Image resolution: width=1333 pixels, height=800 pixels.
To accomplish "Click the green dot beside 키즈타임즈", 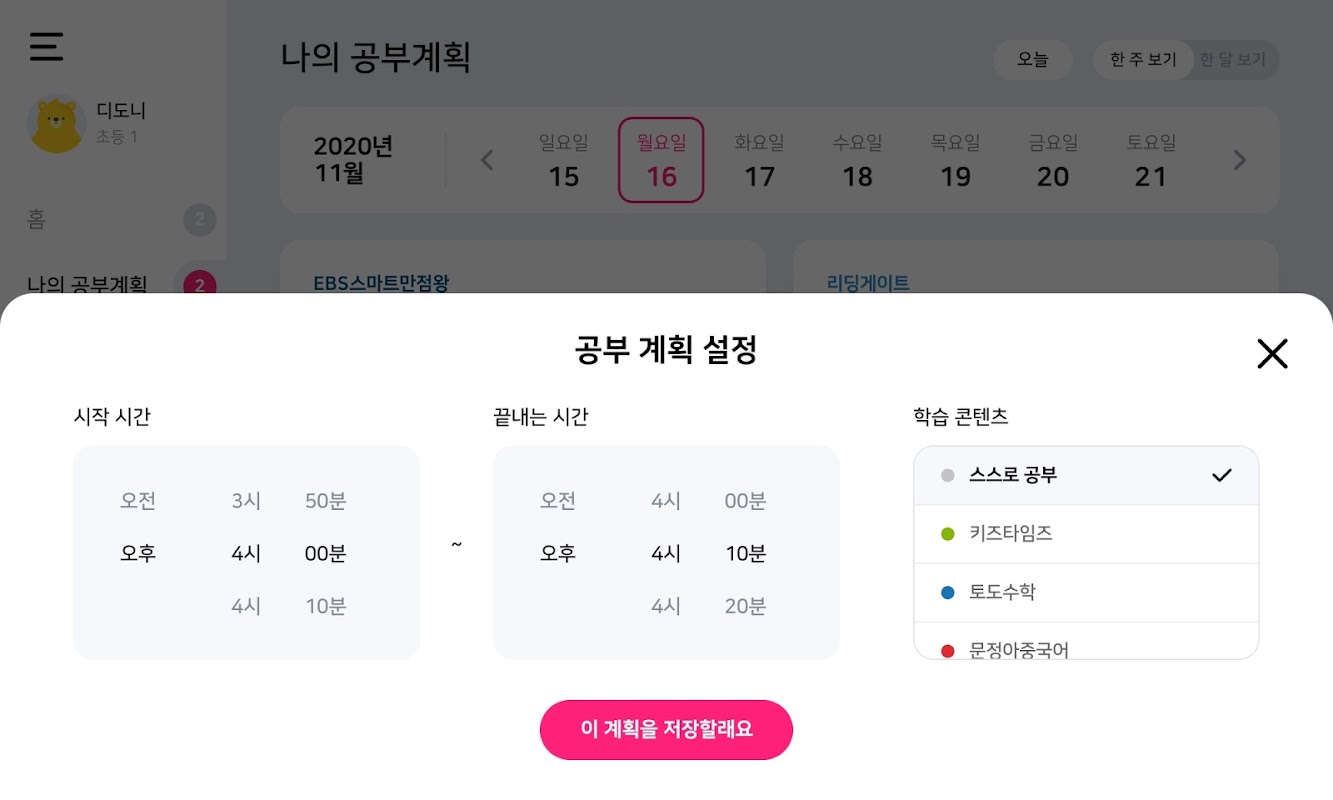I will coord(948,534).
